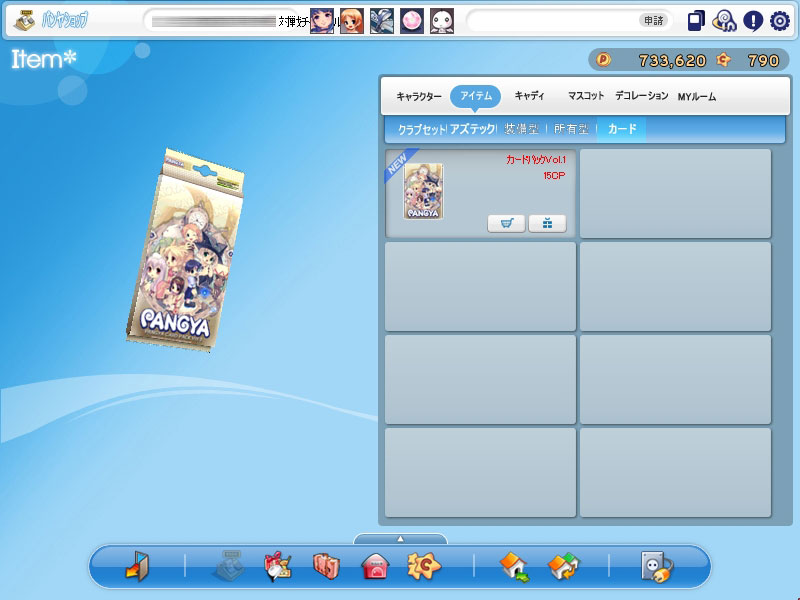Expand the bottom menu bar arrow
This screenshot has height=600, width=800.
coord(401,539)
